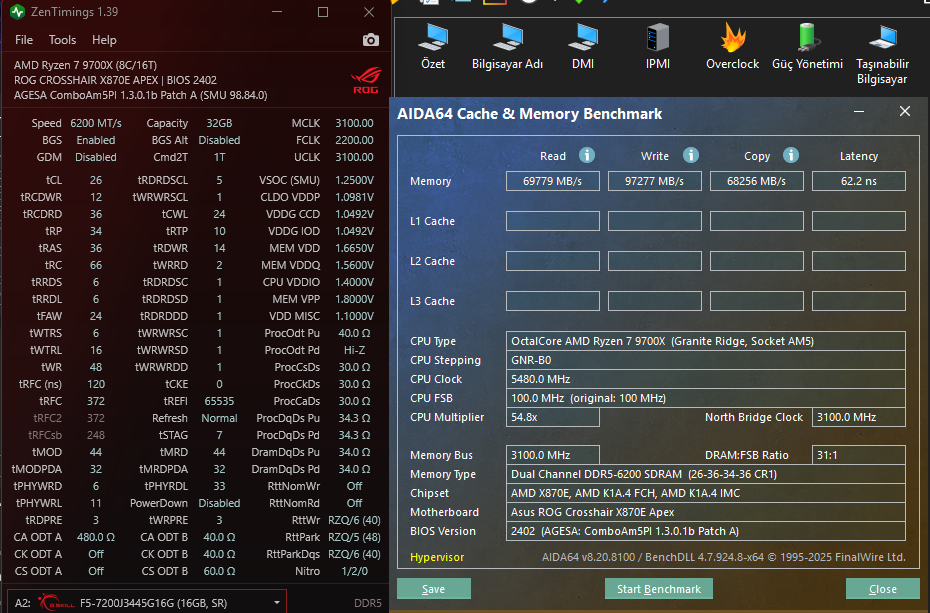The height and width of the screenshot is (613, 930).
Task: Click the Memory Write value 97277 MB/s
Action: tap(654, 181)
